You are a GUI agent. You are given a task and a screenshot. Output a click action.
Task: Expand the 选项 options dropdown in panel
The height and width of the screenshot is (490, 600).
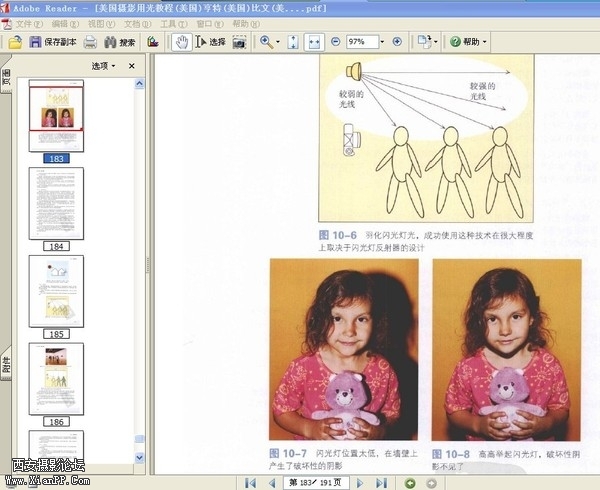point(104,66)
